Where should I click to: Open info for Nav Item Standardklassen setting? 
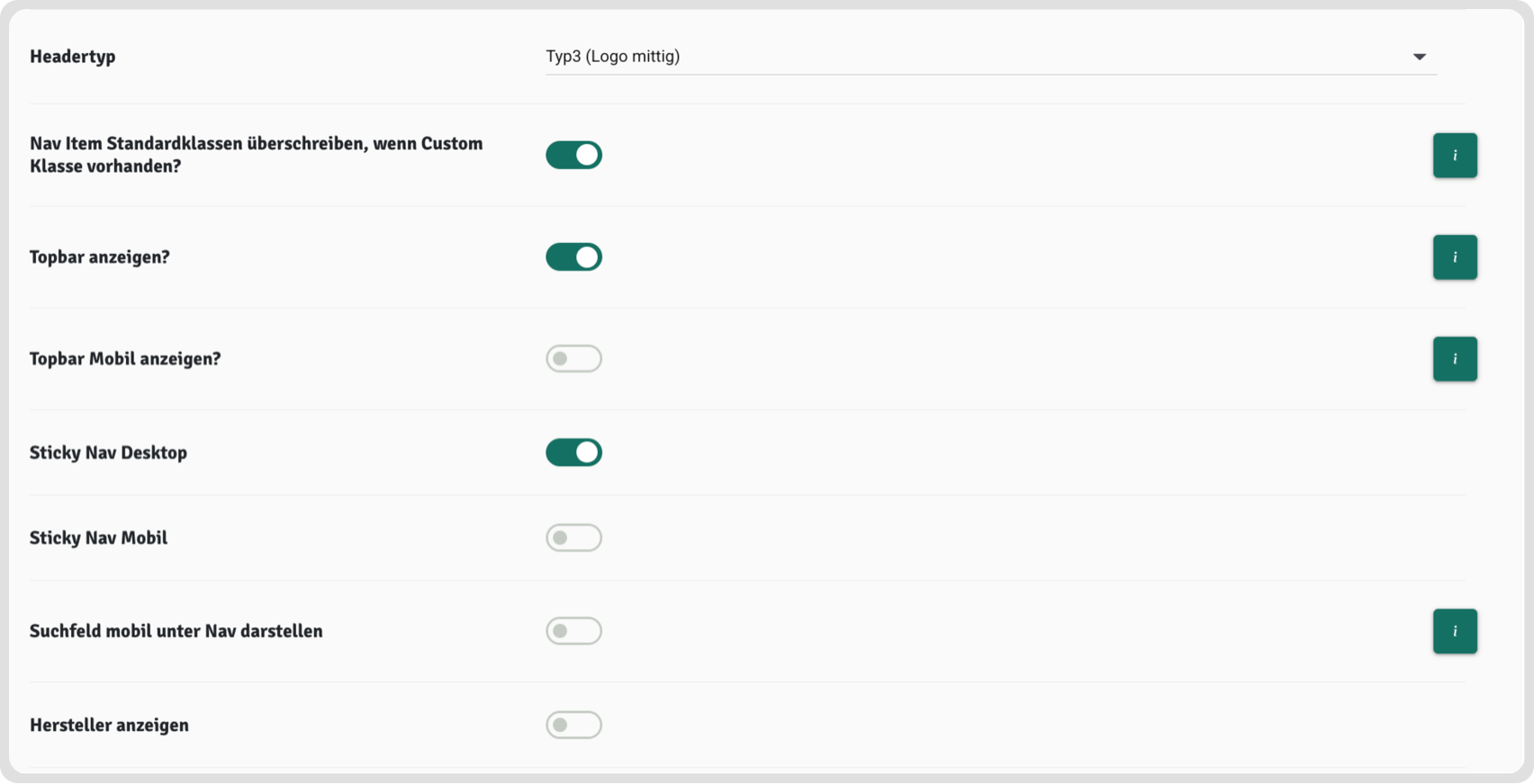1455,155
